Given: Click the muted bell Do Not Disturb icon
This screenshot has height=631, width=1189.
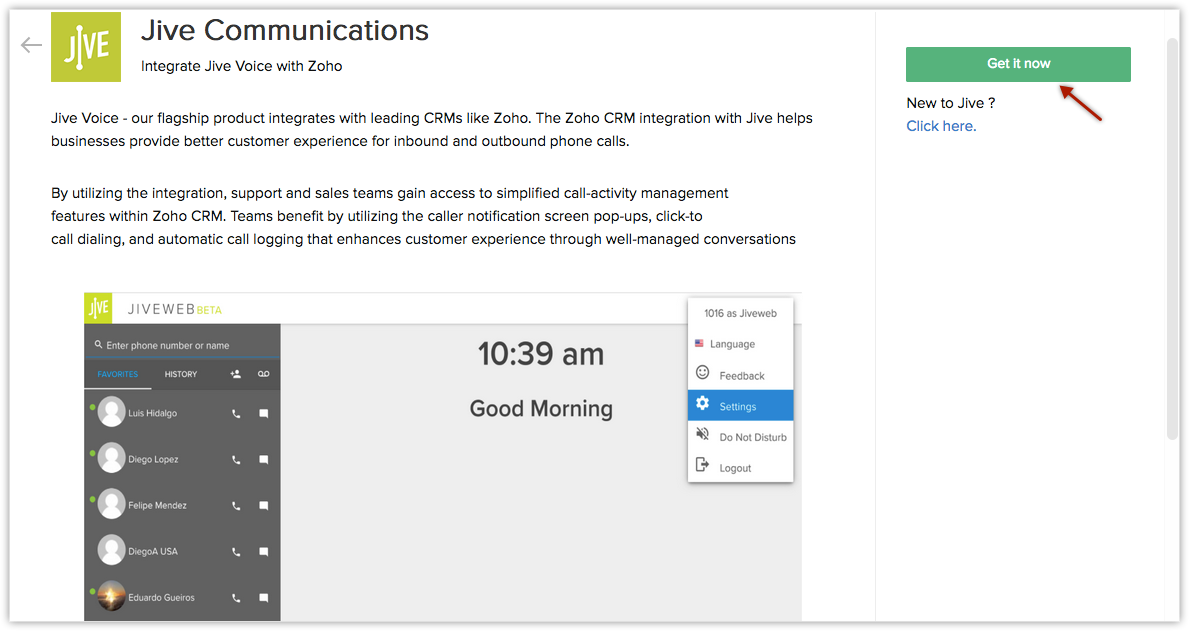Looking at the screenshot, I should (x=703, y=435).
